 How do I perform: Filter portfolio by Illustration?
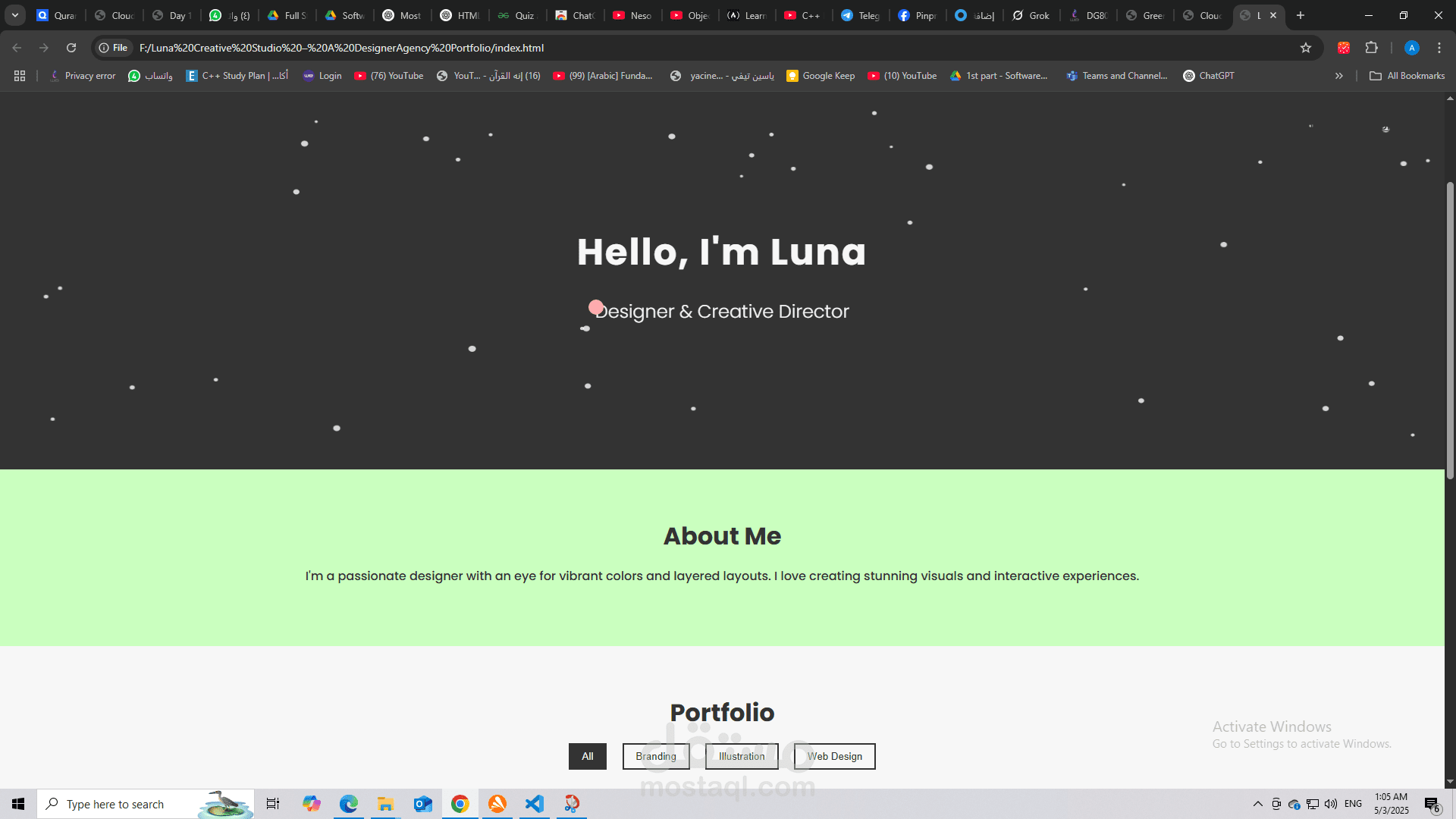(741, 756)
